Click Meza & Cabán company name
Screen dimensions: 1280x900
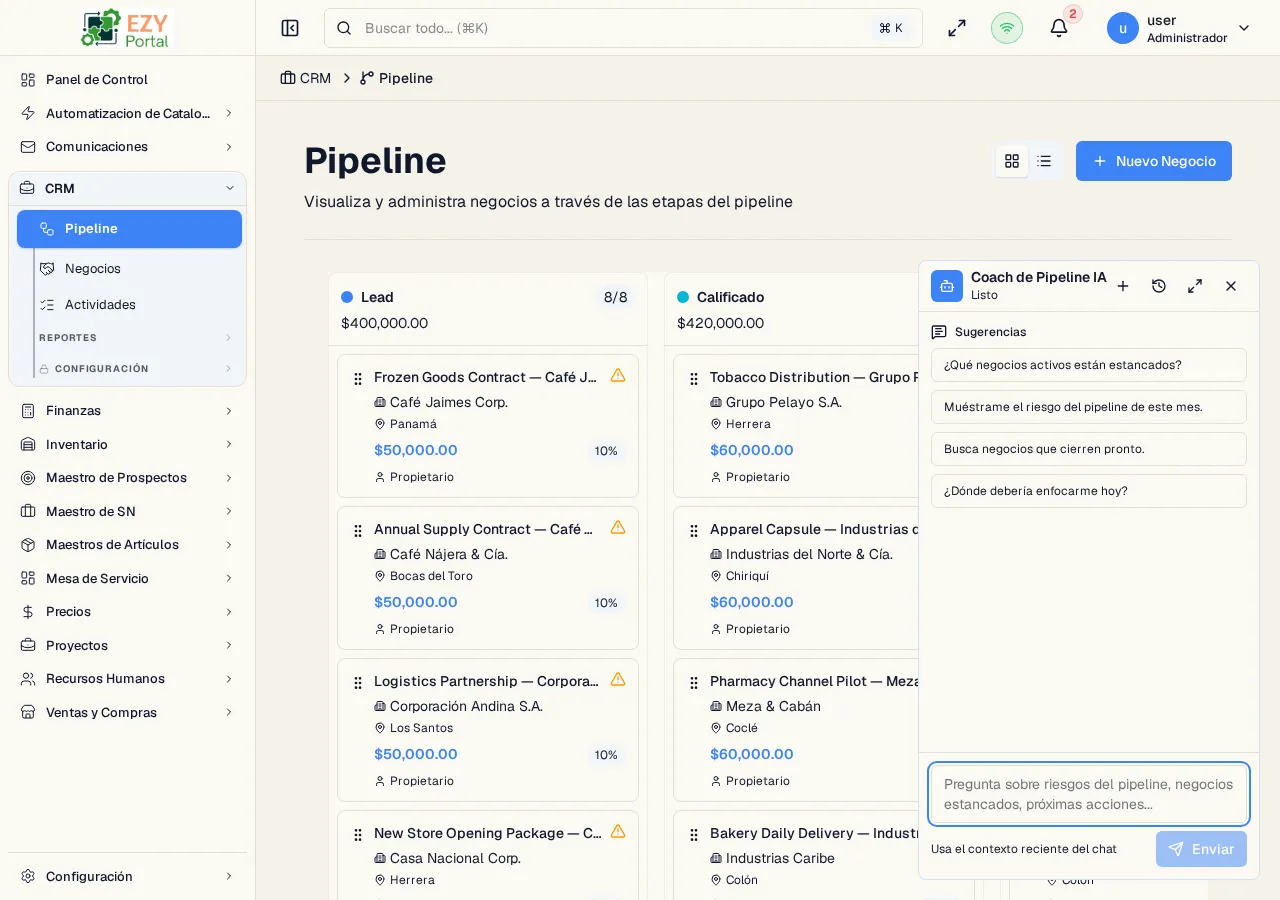[773, 706]
